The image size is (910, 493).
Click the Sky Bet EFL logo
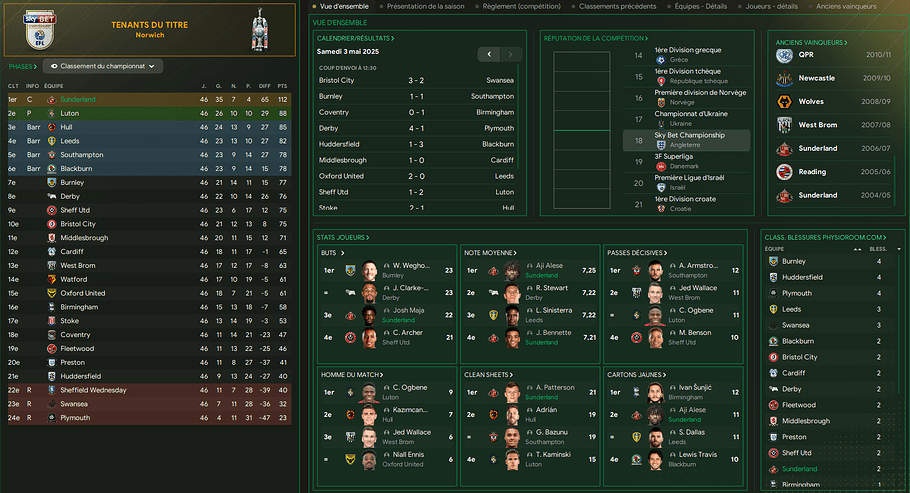point(39,31)
